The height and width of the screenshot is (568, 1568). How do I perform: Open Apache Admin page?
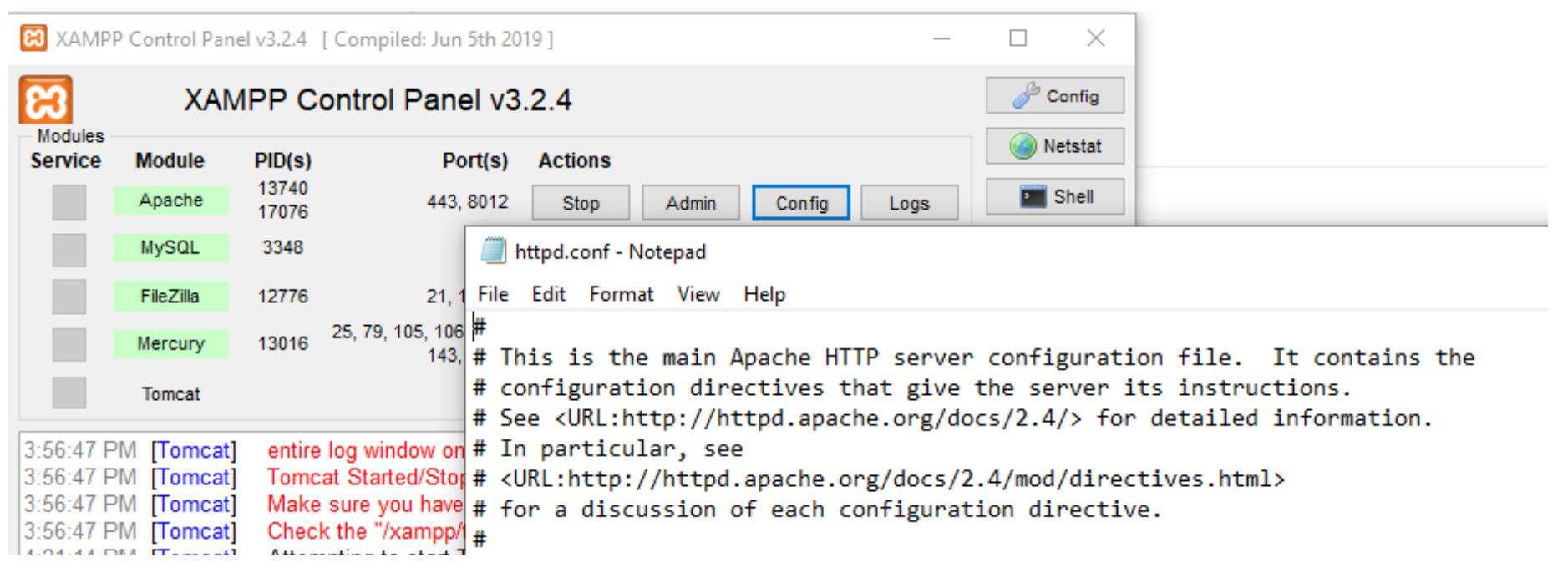pyautogui.click(x=691, y=203)
